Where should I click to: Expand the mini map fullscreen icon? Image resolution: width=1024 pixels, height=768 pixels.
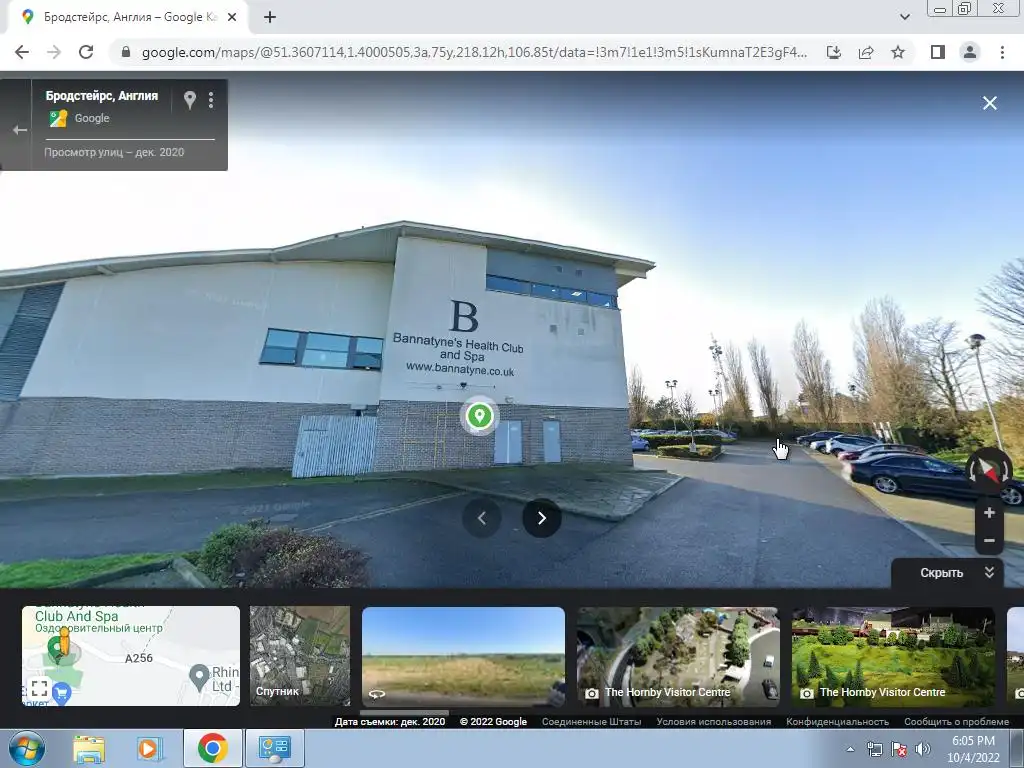pos(39,688)
